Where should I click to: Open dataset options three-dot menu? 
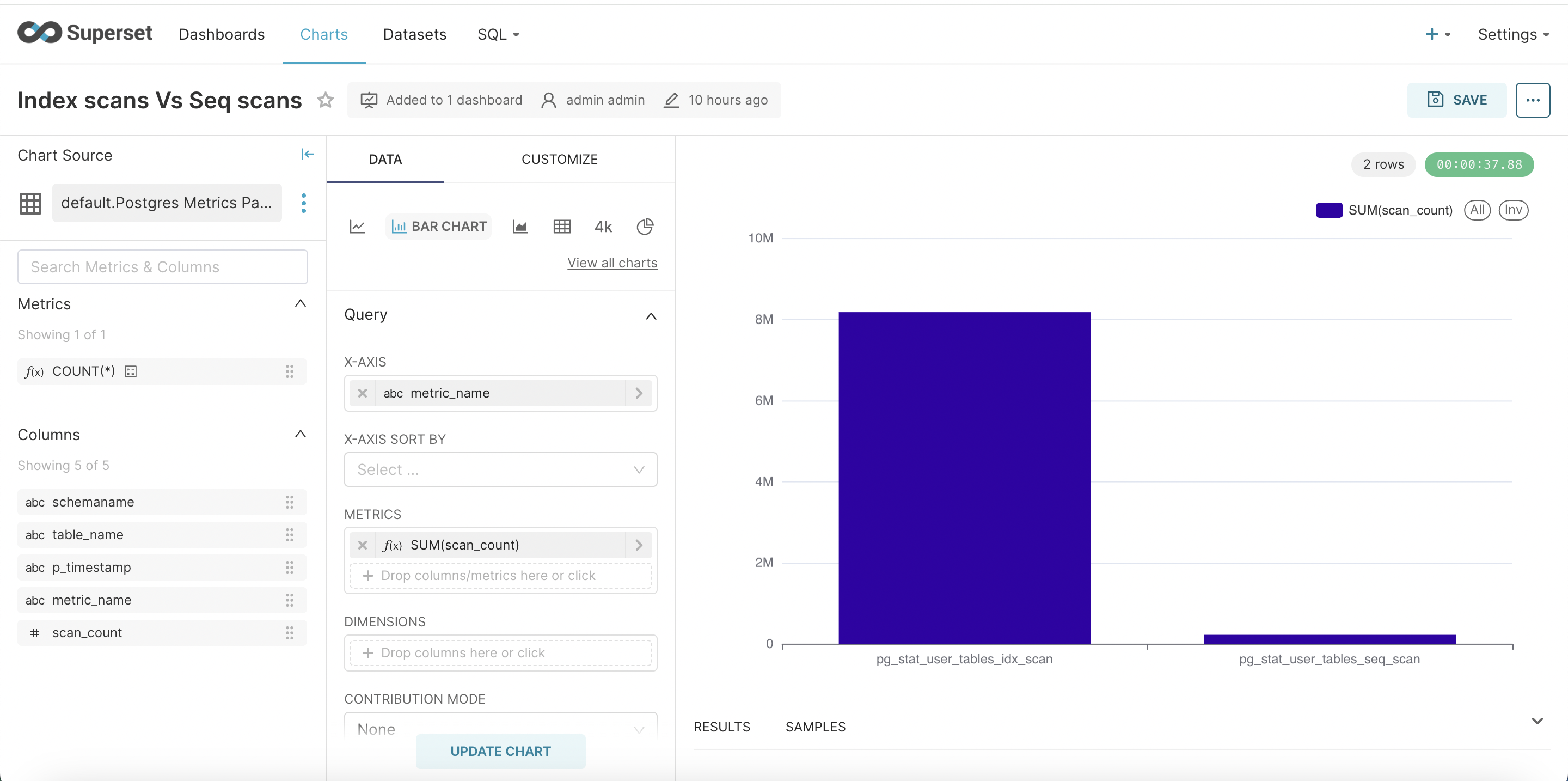coord(304,203)
